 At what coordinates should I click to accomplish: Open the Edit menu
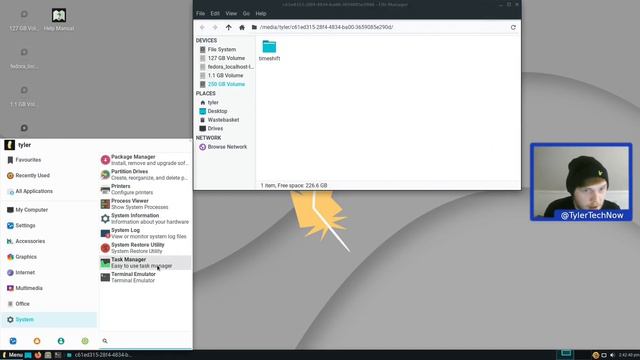tap(215, 13)
